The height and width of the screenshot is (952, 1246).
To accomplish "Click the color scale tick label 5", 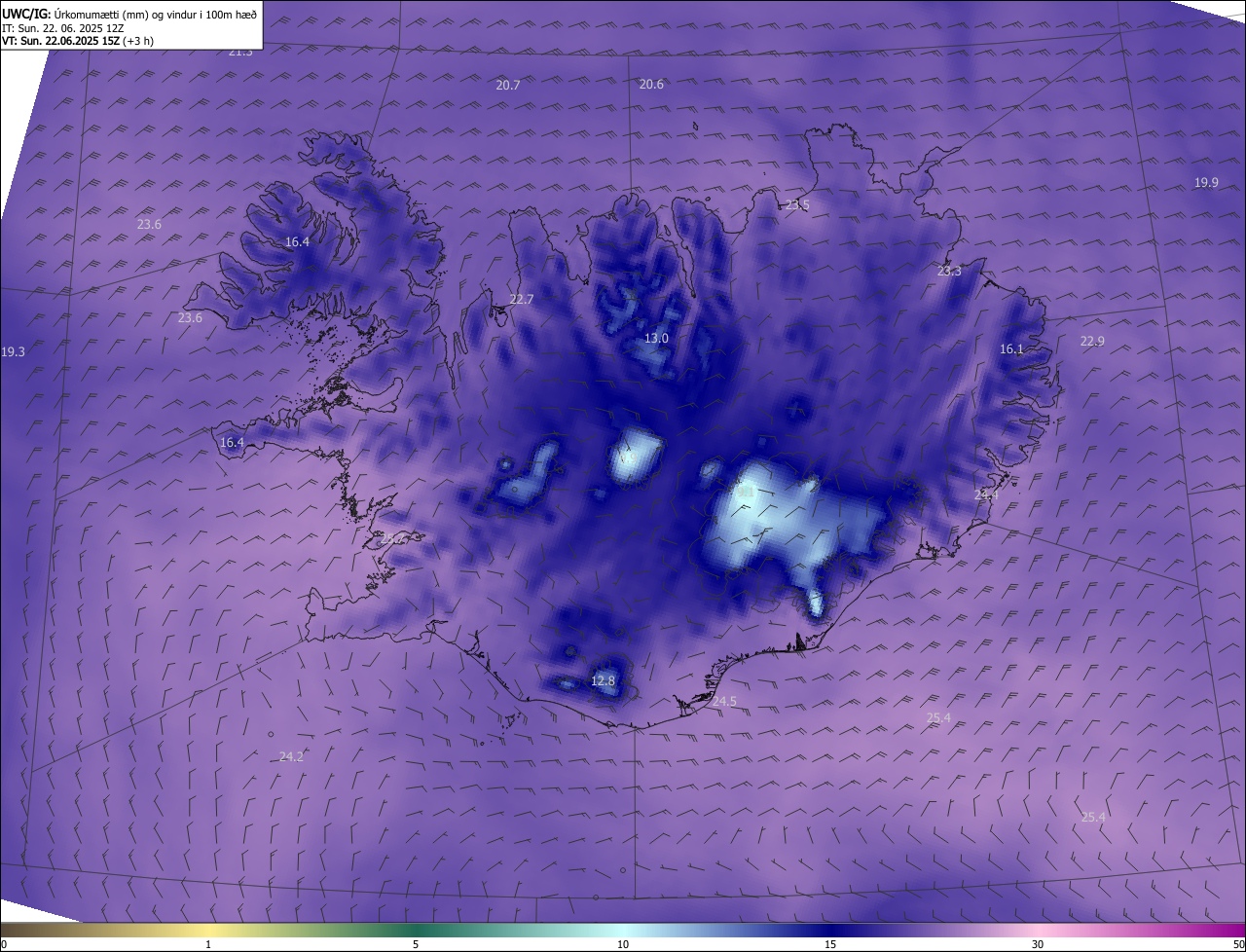I will [416, 945].
